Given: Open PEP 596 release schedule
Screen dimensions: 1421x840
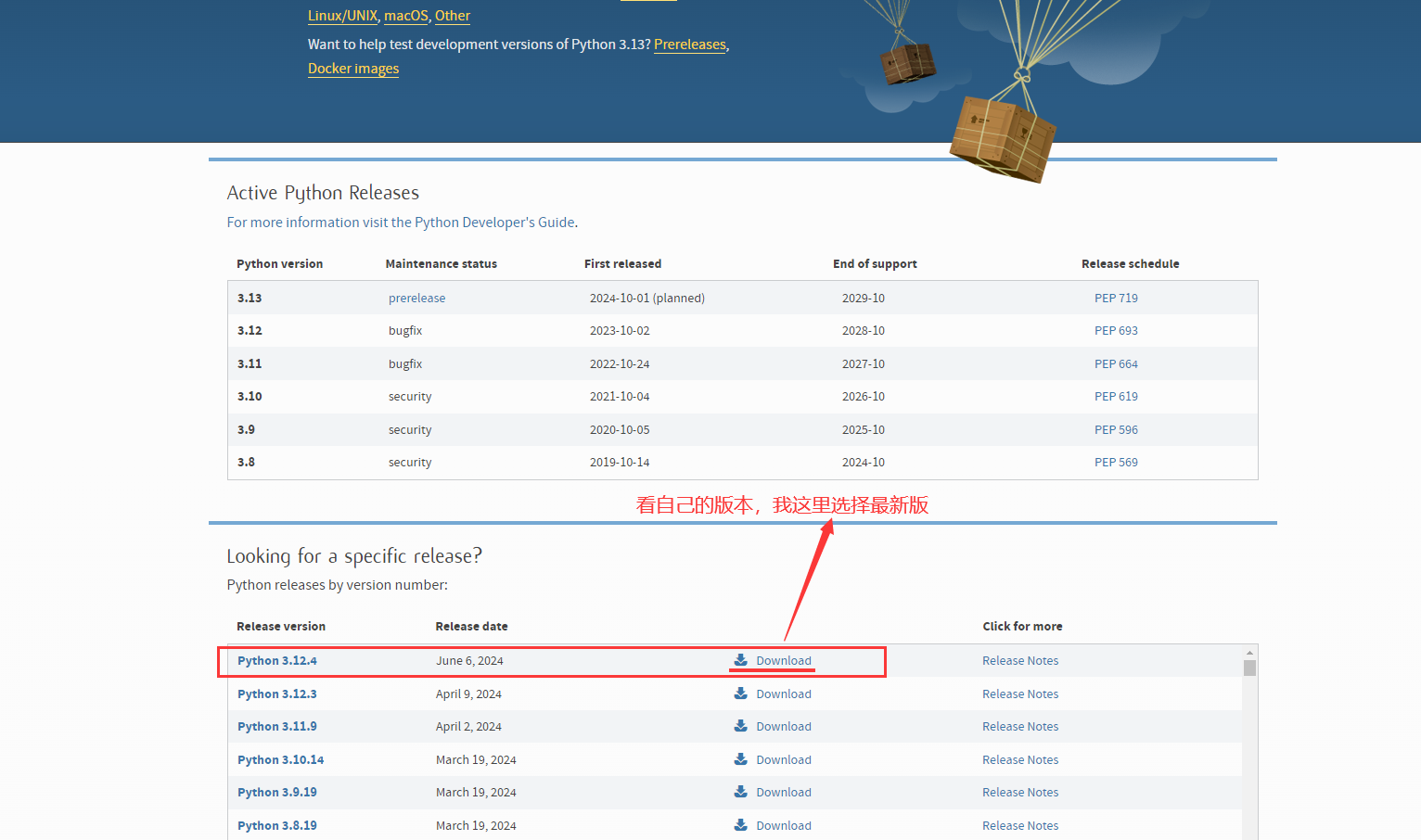Looking at the screenshot, I should (1116, 429).
